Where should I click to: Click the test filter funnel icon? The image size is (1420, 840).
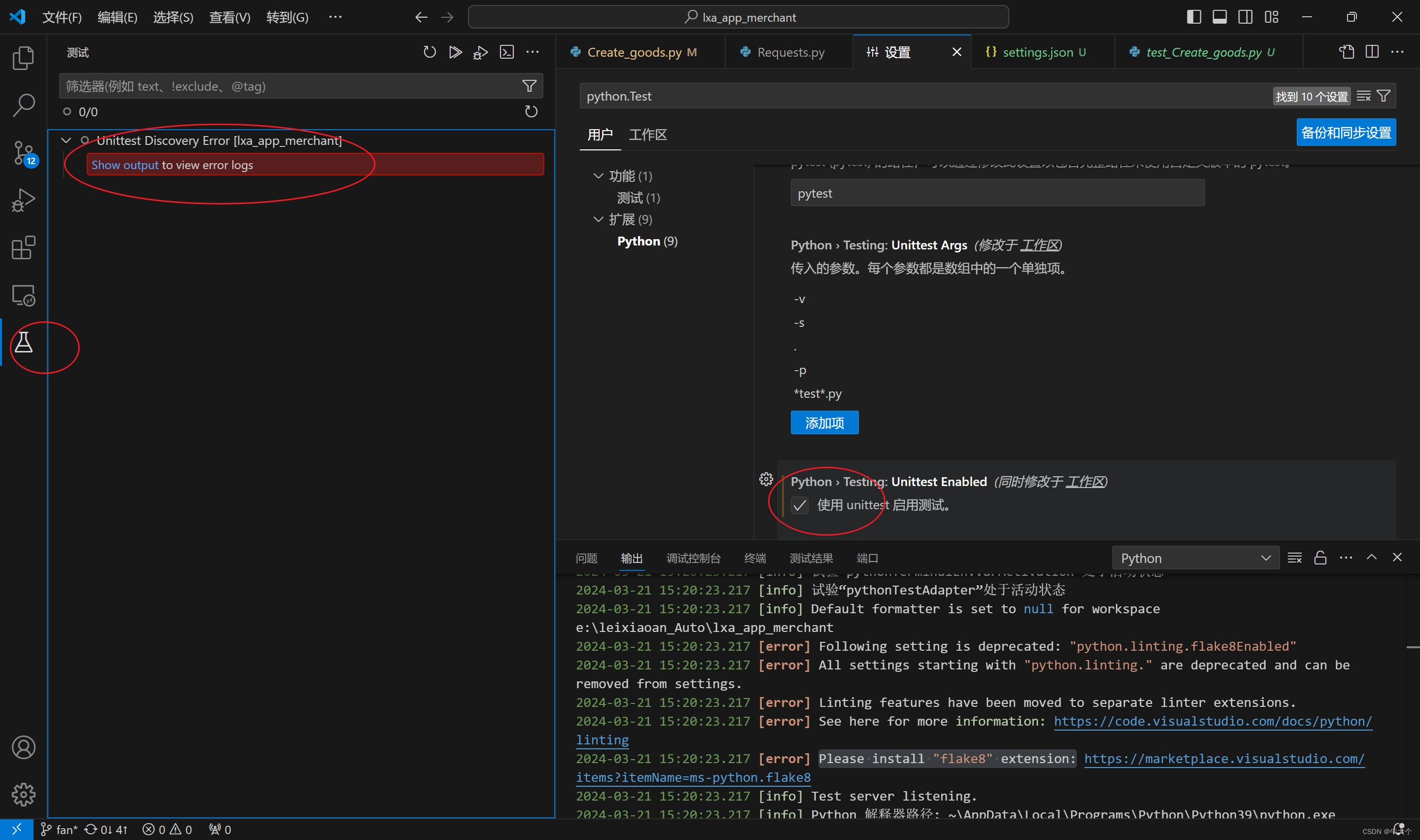pyautogui.click(x=529, y=86)
